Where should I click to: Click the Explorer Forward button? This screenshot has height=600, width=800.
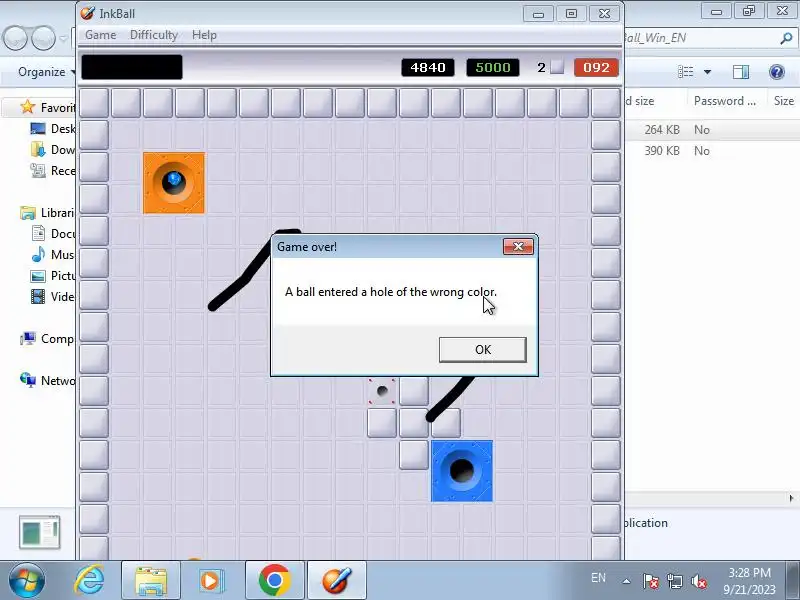click(43, 38)
